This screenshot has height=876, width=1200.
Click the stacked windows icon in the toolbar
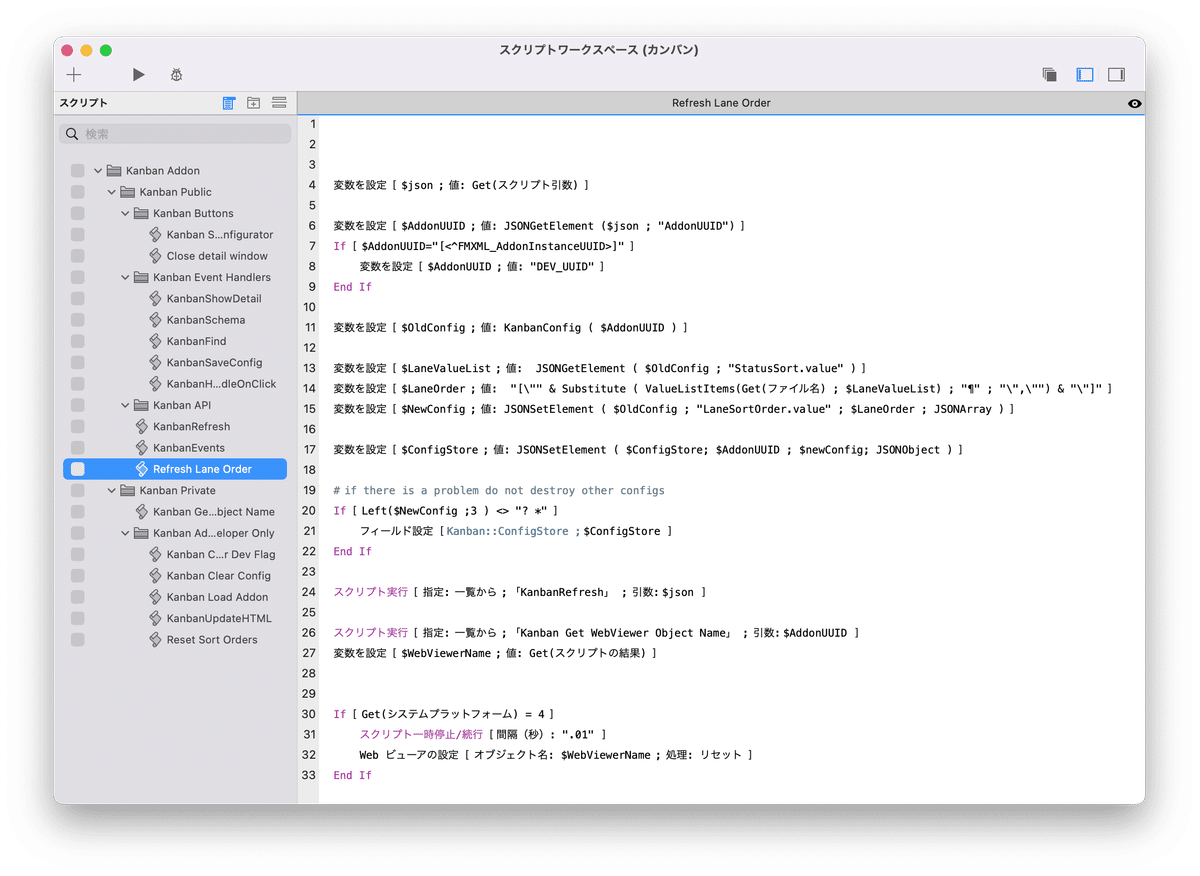(x=1049, y=74)
